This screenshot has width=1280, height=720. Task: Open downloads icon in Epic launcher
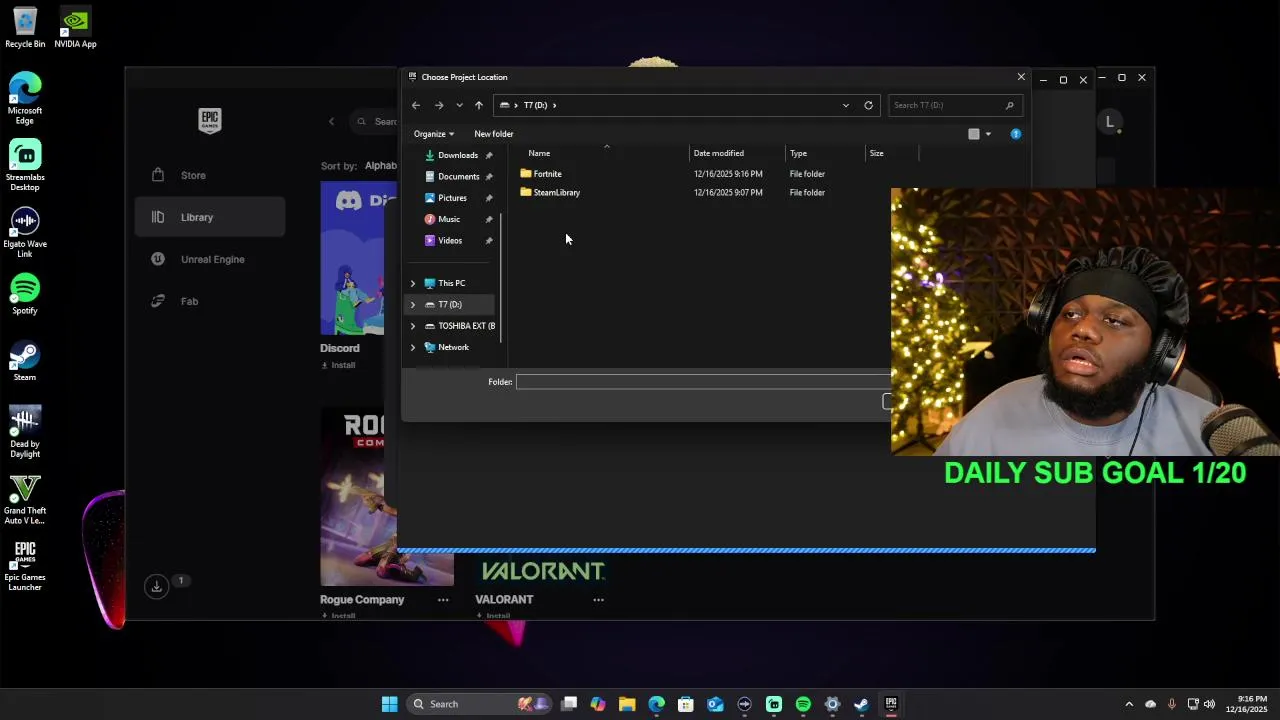(x=156, y=586)
